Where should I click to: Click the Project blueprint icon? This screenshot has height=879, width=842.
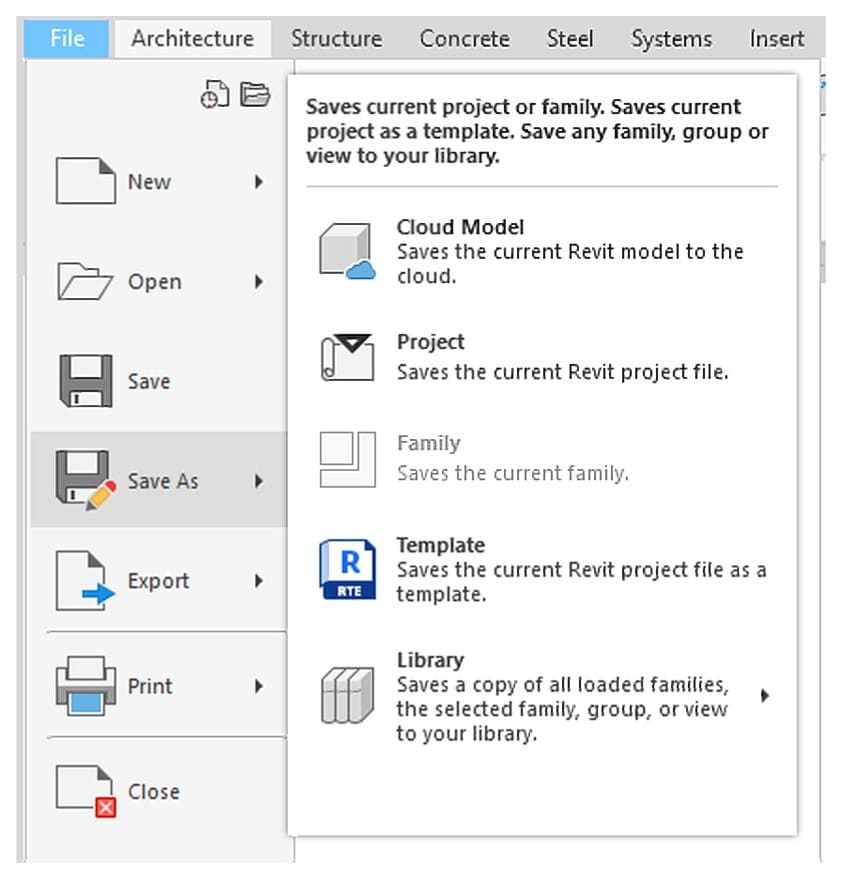coord(348,357)
